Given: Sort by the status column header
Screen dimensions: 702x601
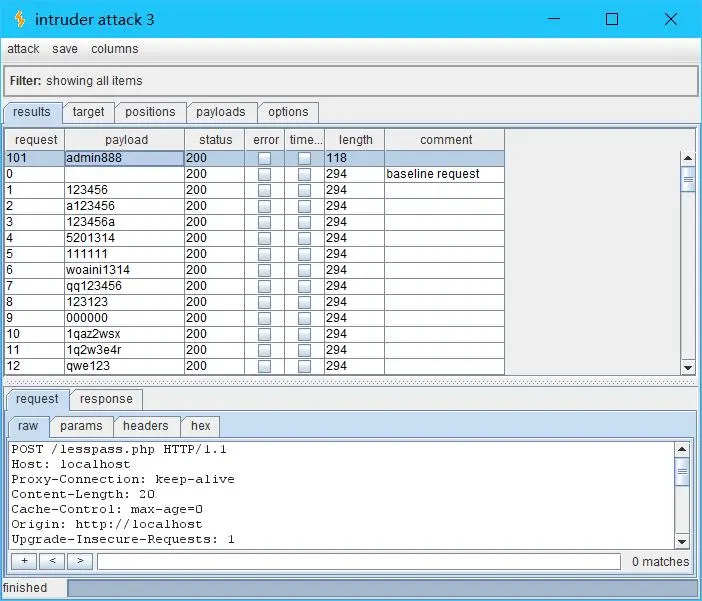Looking at the screenshot, I should coord(215,140).
